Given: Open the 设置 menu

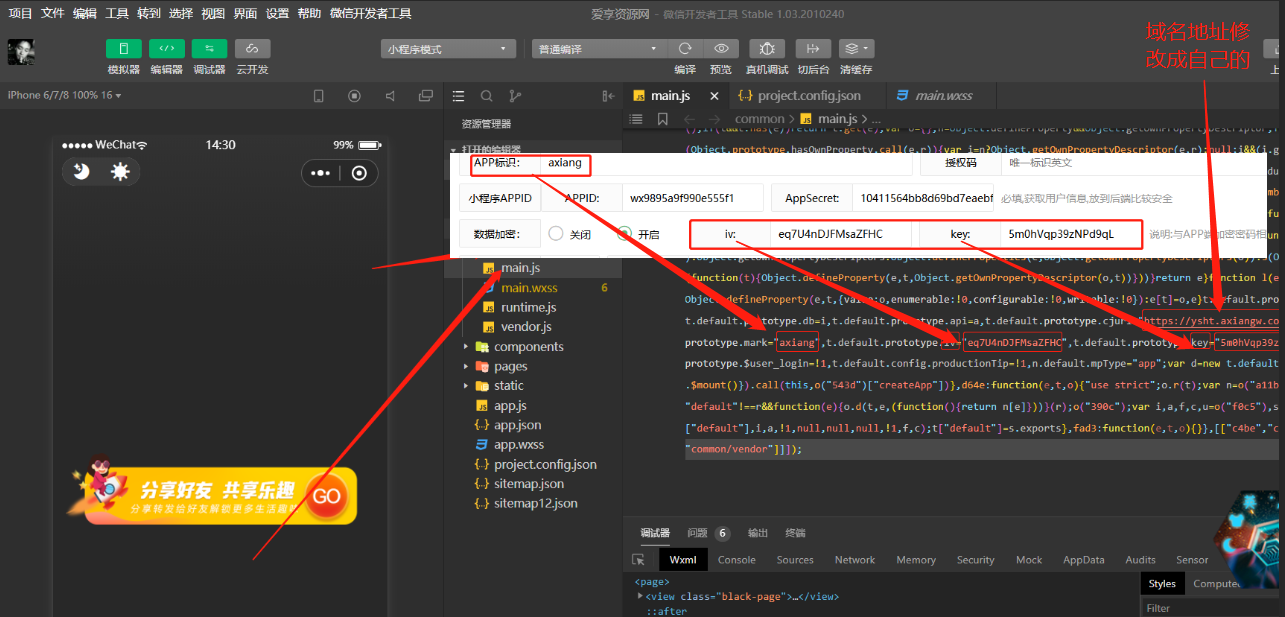Looking at the screenshot, I should coord(277,13).
